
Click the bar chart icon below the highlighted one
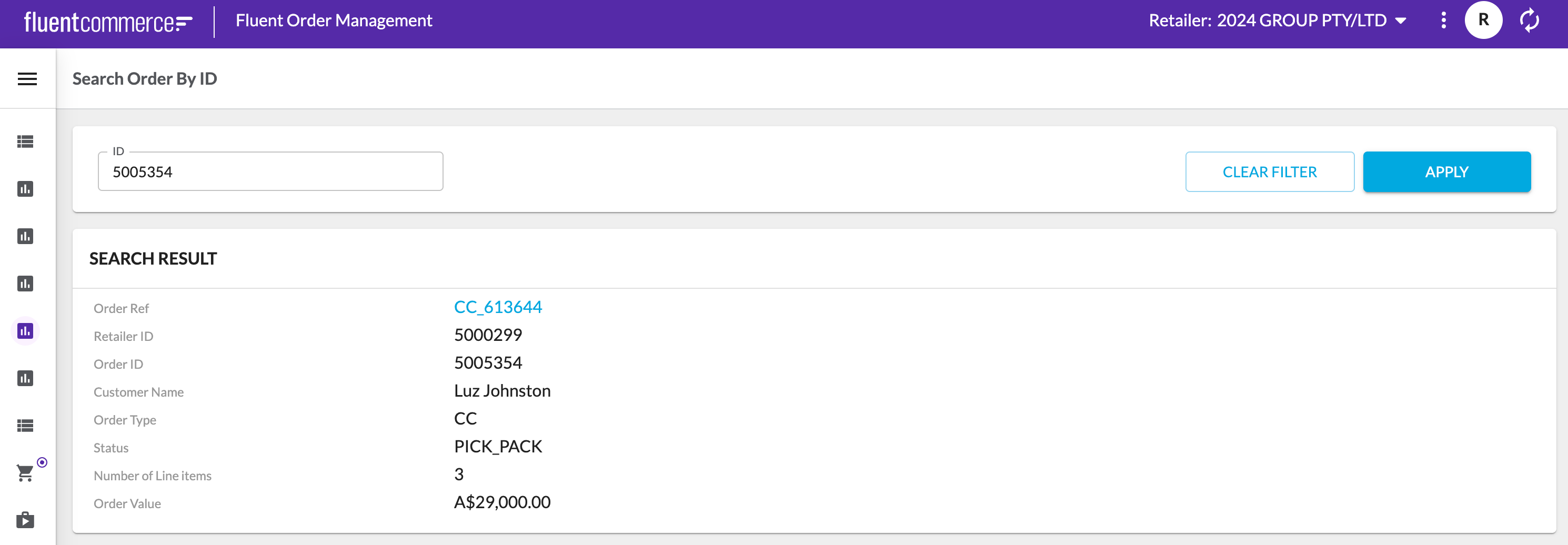pyautogui.click(x=25, y=378)
